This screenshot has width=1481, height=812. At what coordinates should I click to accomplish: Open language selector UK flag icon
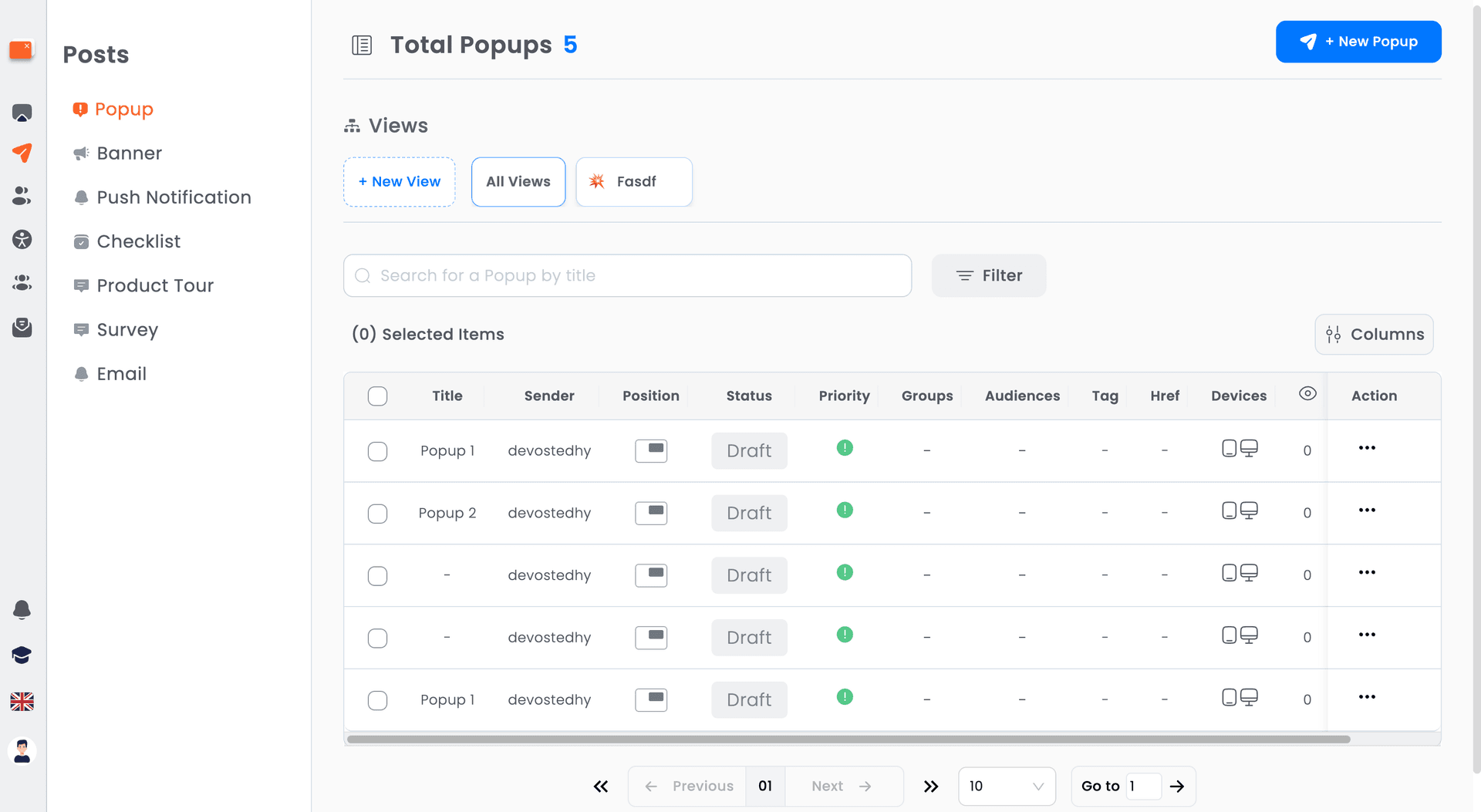22,702
